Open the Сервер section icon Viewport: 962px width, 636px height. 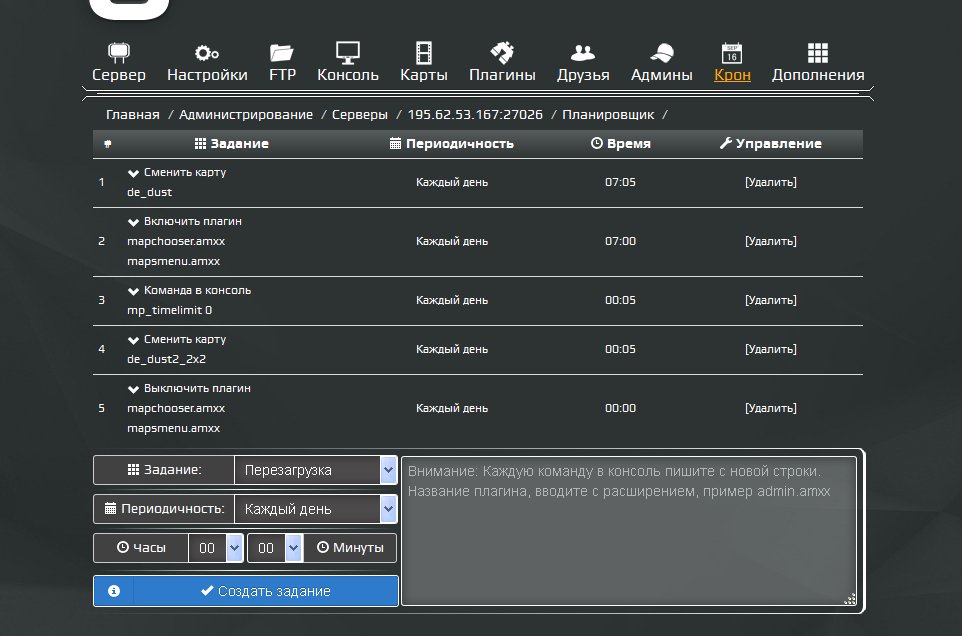click(x=118, y=53)
